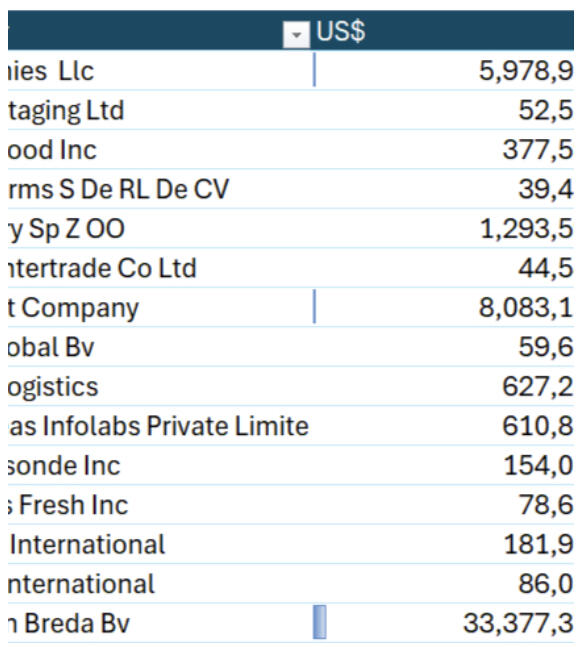The width and height of the screenshot is (579, 647).
Task: Select the 627,2 amount cell
Action: [443, 386]
